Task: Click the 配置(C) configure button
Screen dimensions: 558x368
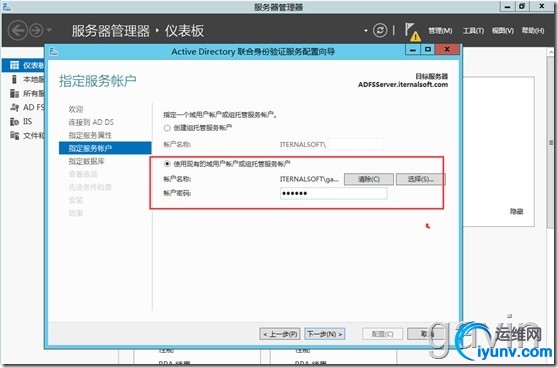Action: tap(382, 334)
